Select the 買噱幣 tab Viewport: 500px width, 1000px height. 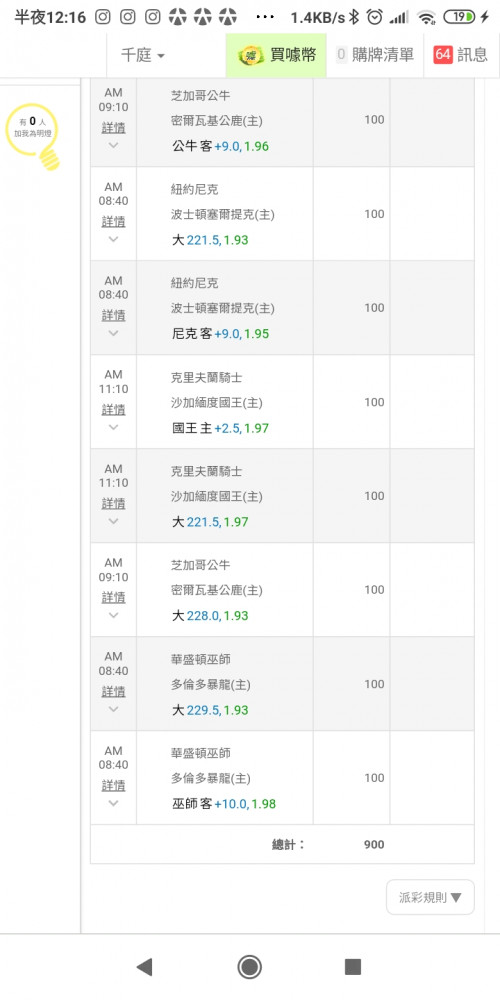click(276, 55)
